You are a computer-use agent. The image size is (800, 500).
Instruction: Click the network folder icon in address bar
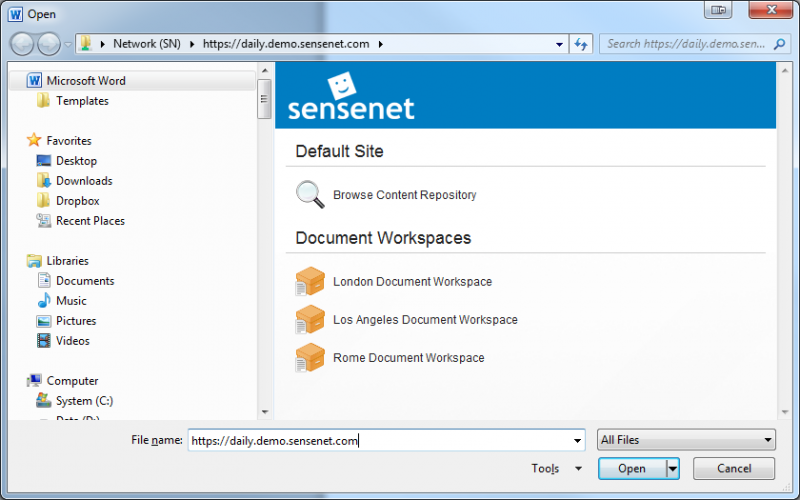(x=86, y=43)
